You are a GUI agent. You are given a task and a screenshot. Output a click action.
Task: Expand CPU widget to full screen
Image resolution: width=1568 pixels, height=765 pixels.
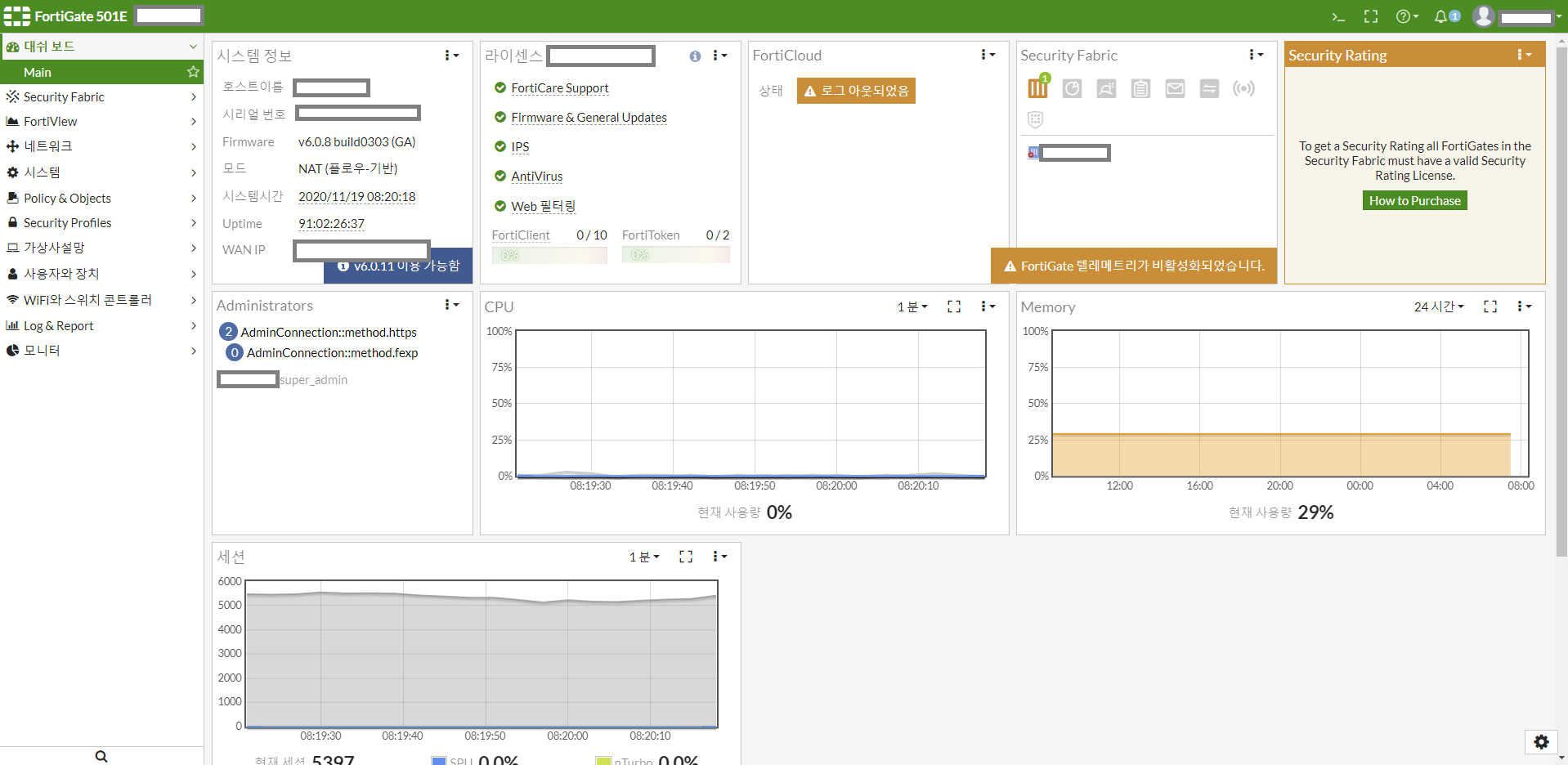click(954, 306)
